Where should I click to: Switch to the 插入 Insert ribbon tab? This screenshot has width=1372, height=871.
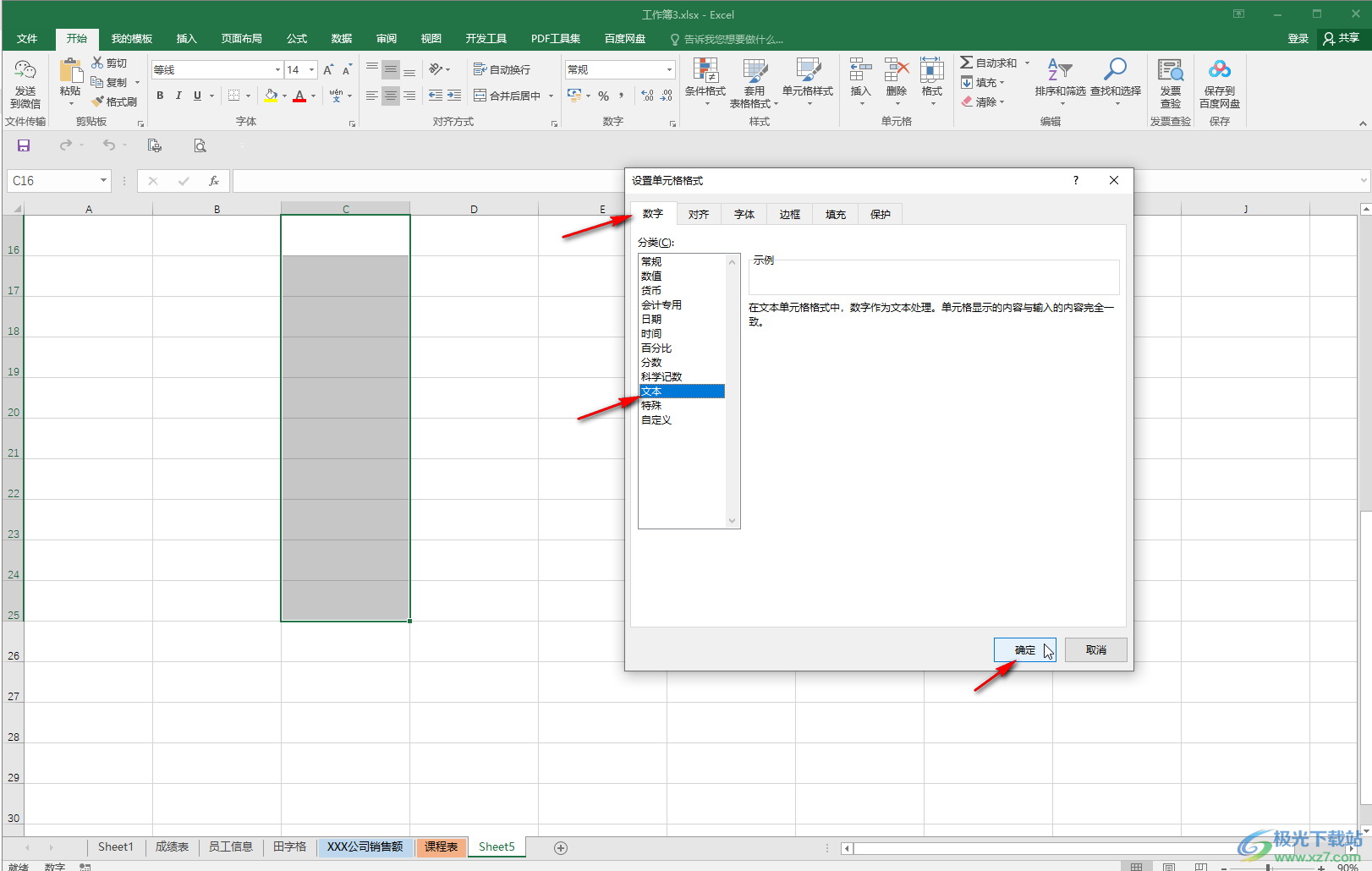click(186, 39)
